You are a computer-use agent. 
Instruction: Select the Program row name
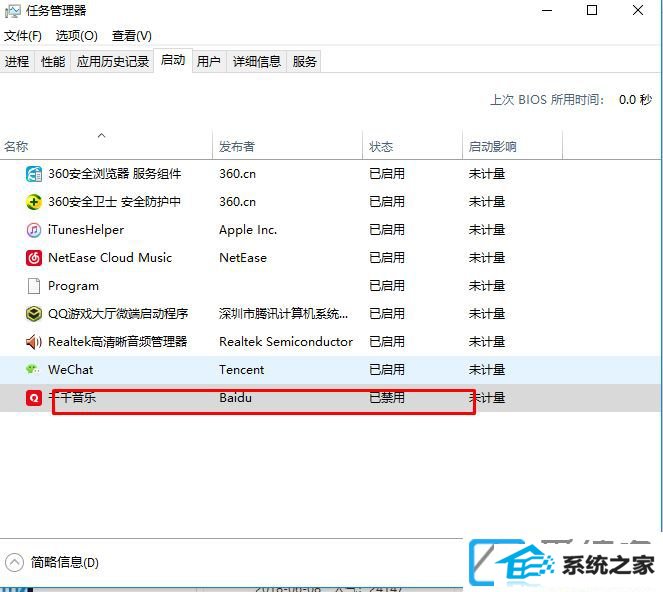click(73, 286)
